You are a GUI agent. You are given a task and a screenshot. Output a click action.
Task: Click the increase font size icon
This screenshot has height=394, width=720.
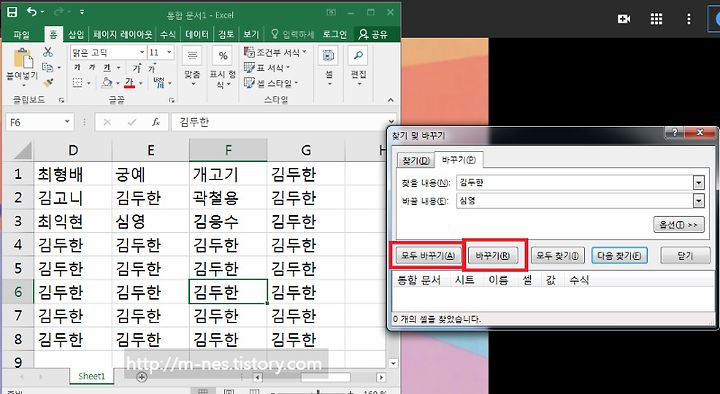pyautogui.click(x=137, y=68)
